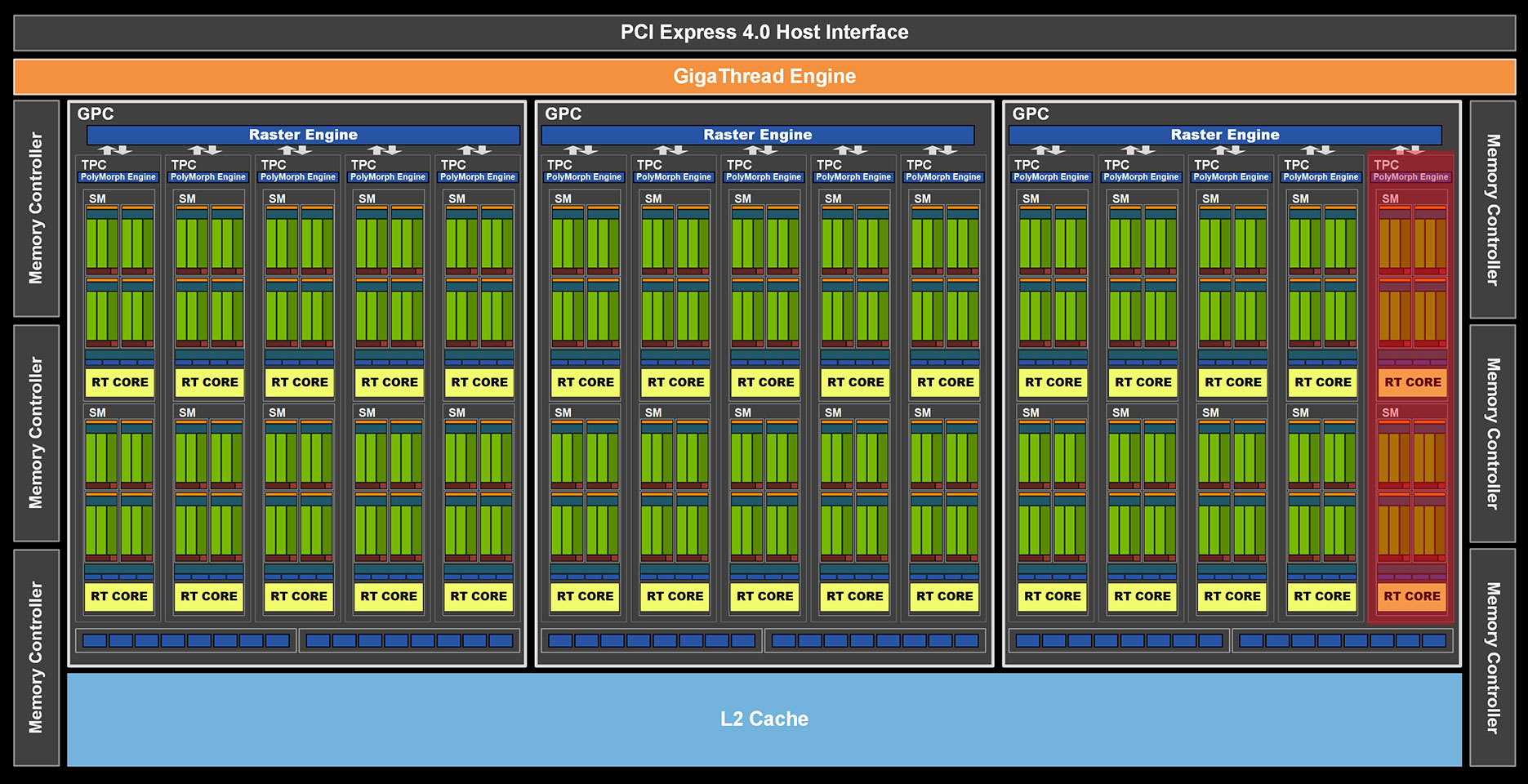The width and height of the screenshot is (1528, 784).
Task: Select the middle-left Memory Controller block
Action: (x=36, y=433)
